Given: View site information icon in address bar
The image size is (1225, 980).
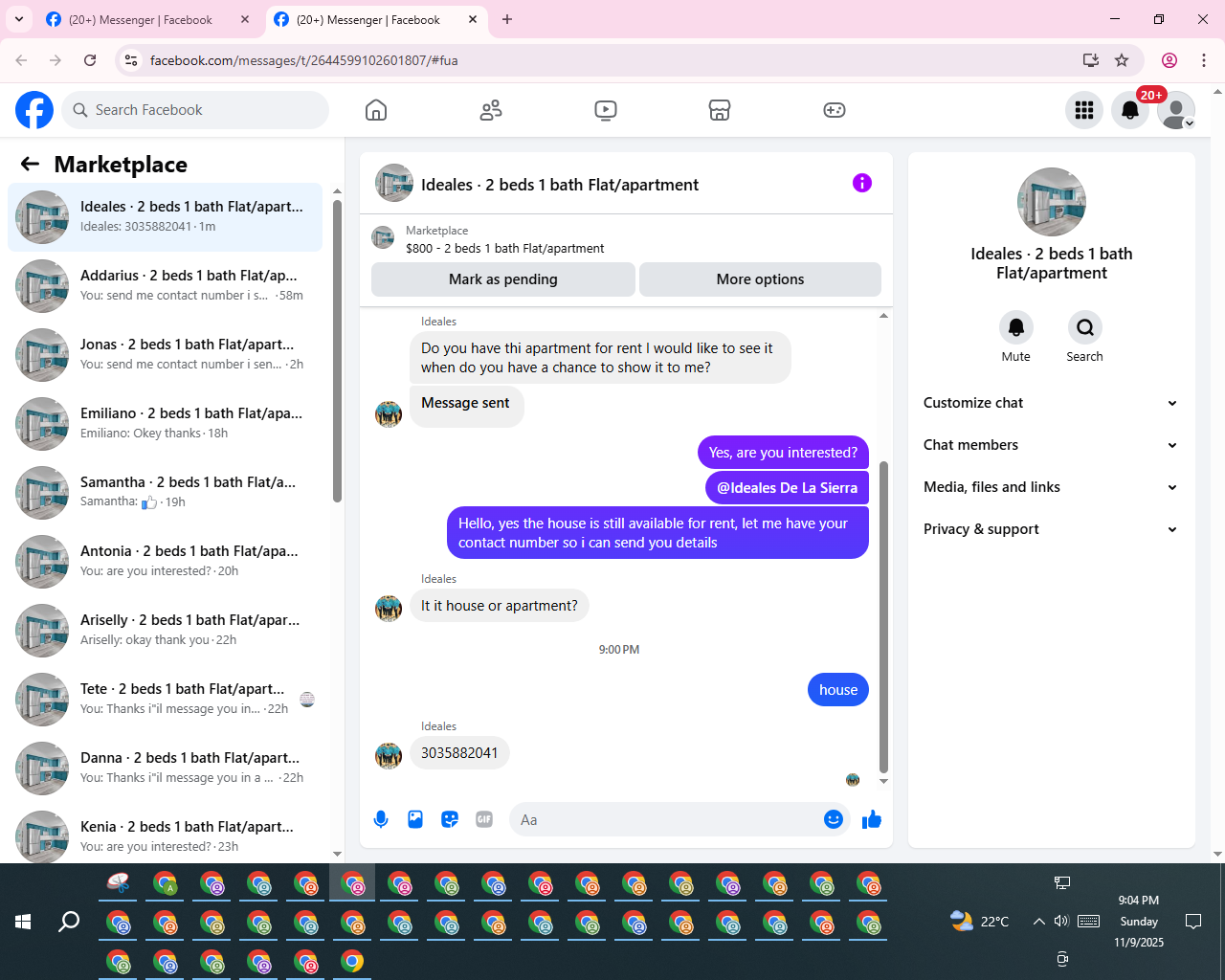Looking at the screenshot, I should click(132, 60).
